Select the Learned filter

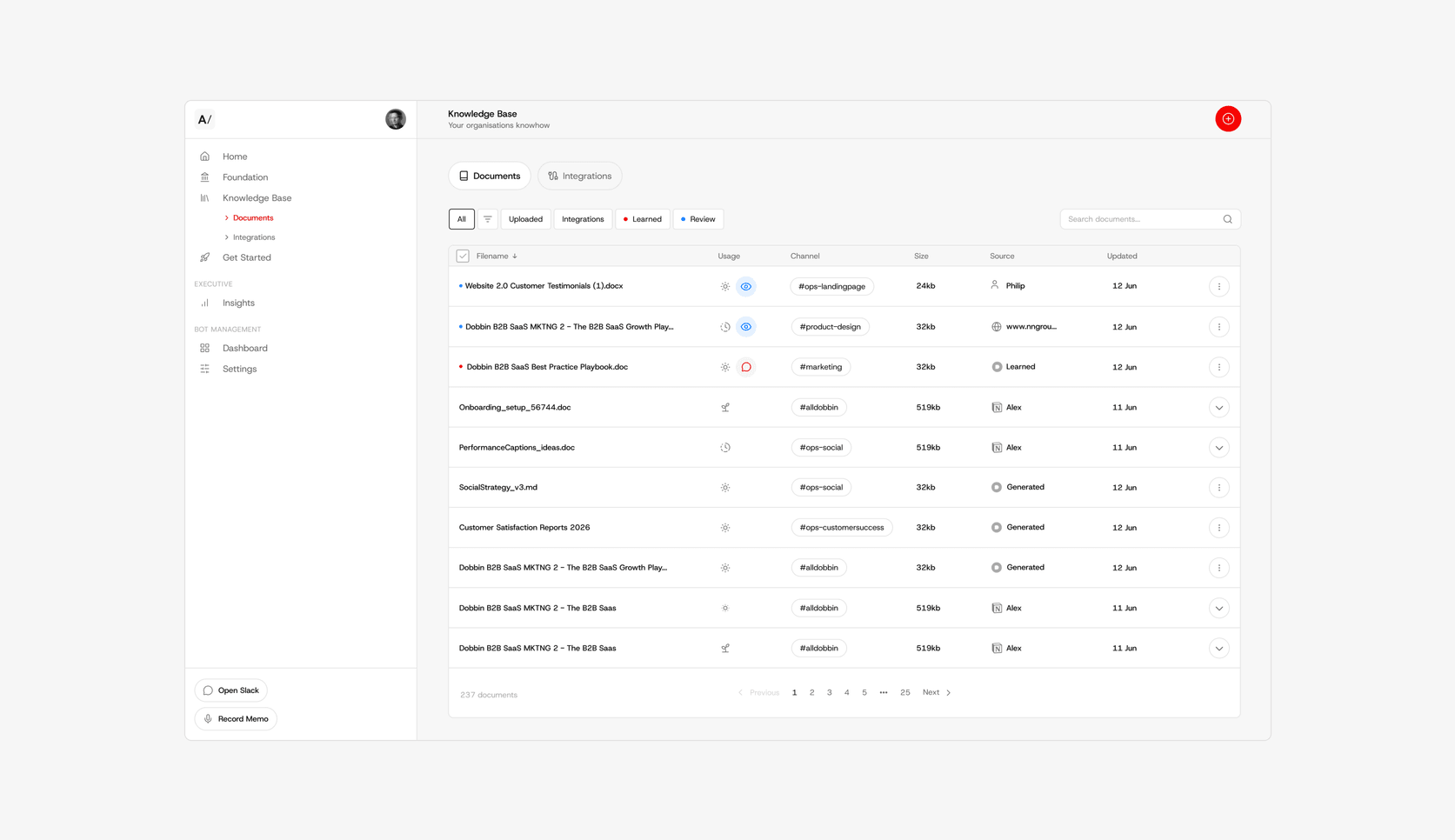[643, 219]
